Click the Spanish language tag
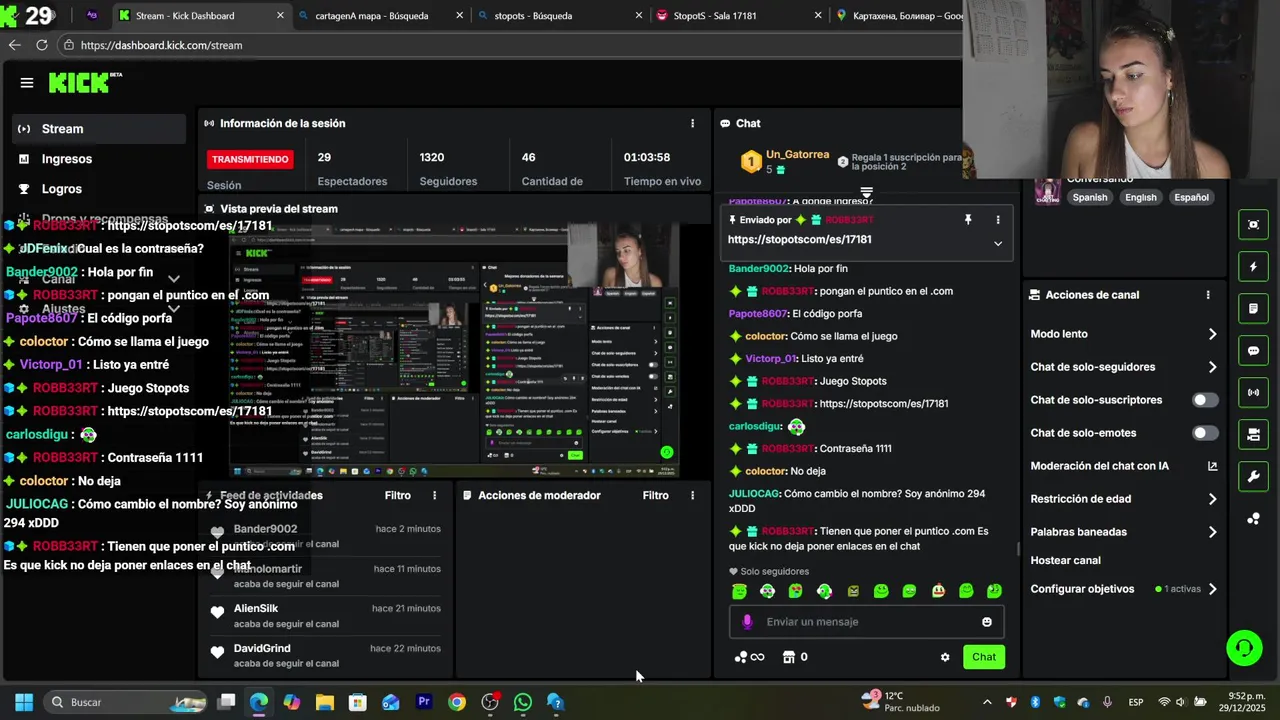 (x=1090, y=197)
